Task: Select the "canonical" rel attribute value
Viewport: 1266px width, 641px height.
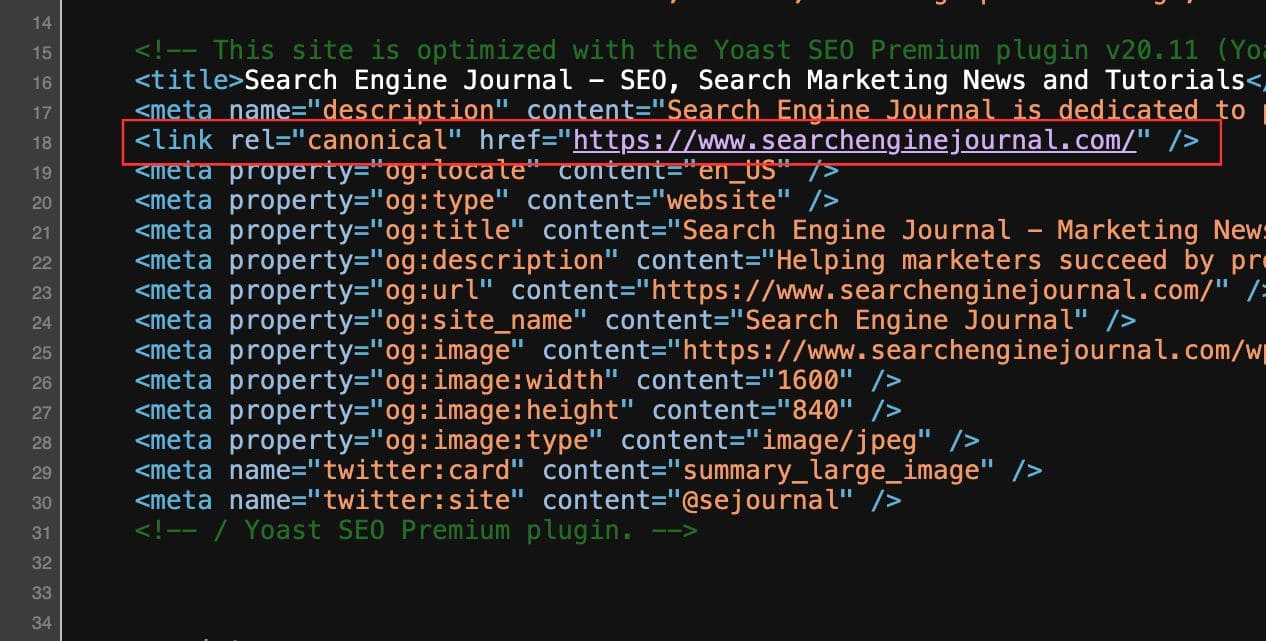Action: coord(377,140)
